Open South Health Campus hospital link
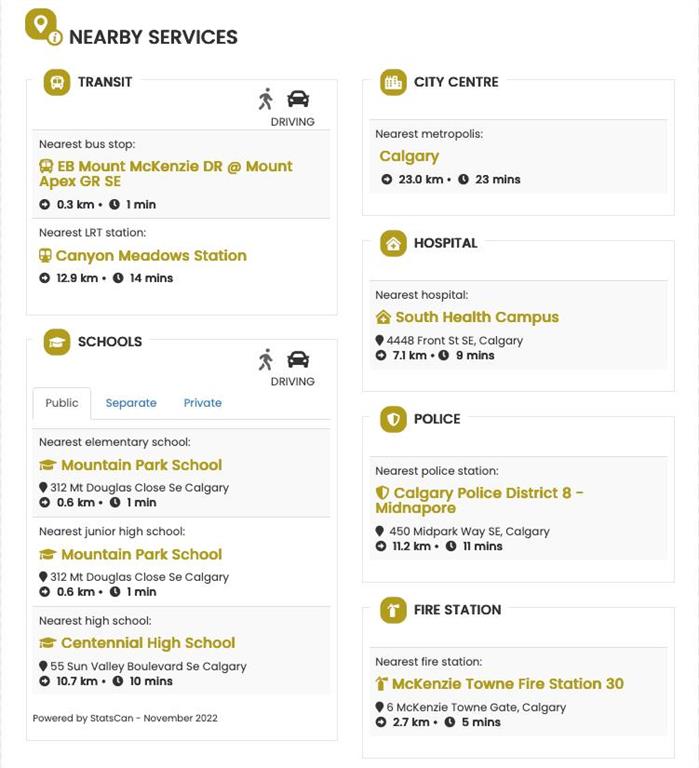Viewport: 699px width, 768px height. click(476, 317)
